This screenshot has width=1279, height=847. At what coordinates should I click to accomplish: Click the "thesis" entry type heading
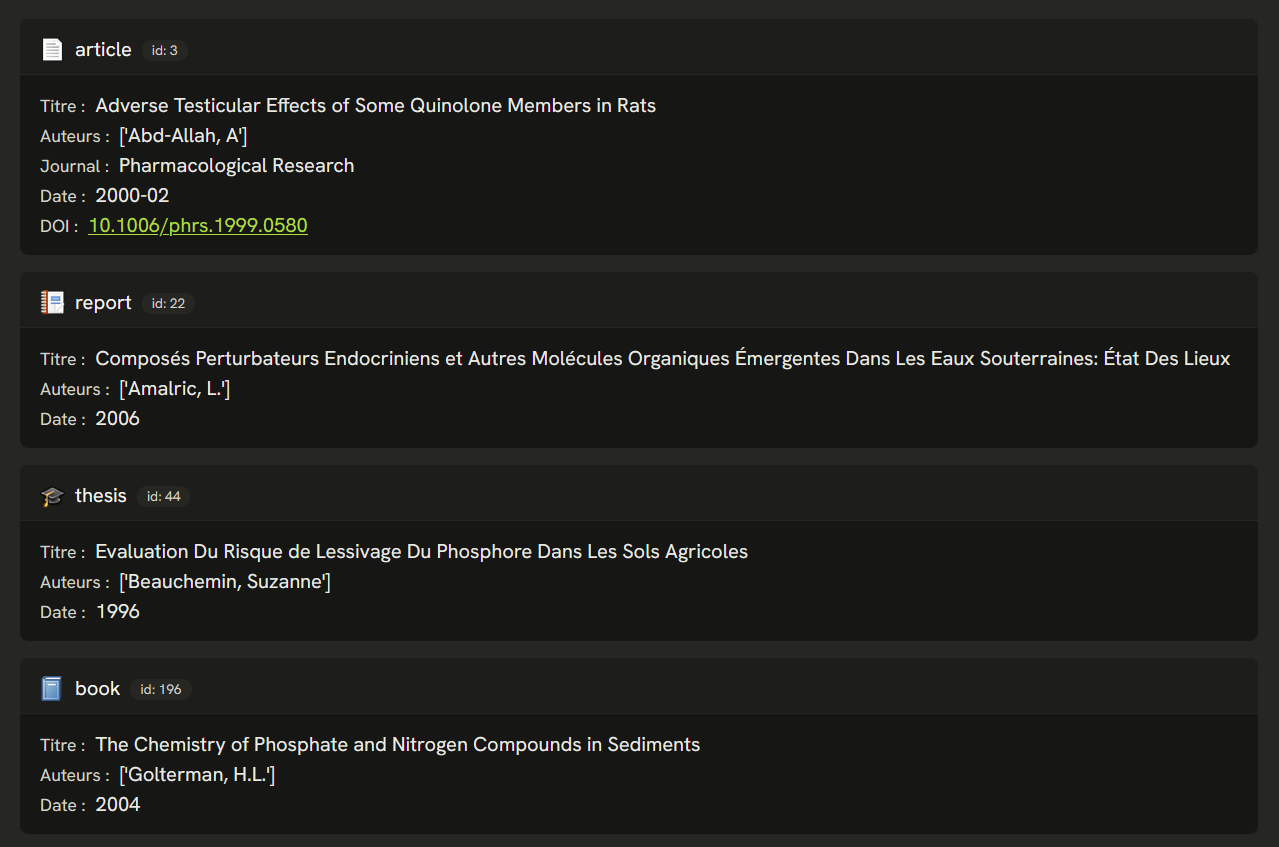tap(101, 495)
